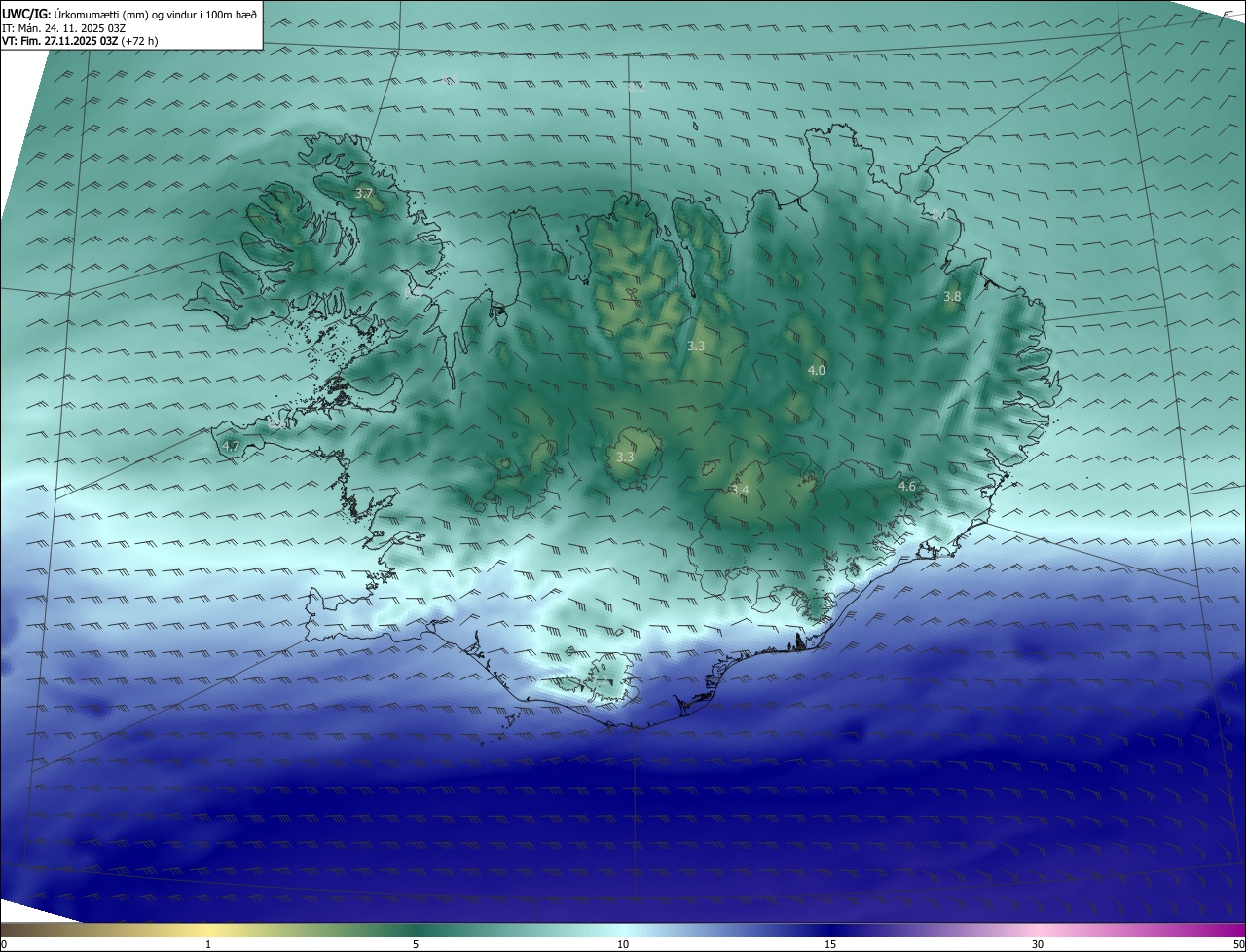
Task: Click the 3.8 value in northeast Iceland
Action: tap(952, 296)
